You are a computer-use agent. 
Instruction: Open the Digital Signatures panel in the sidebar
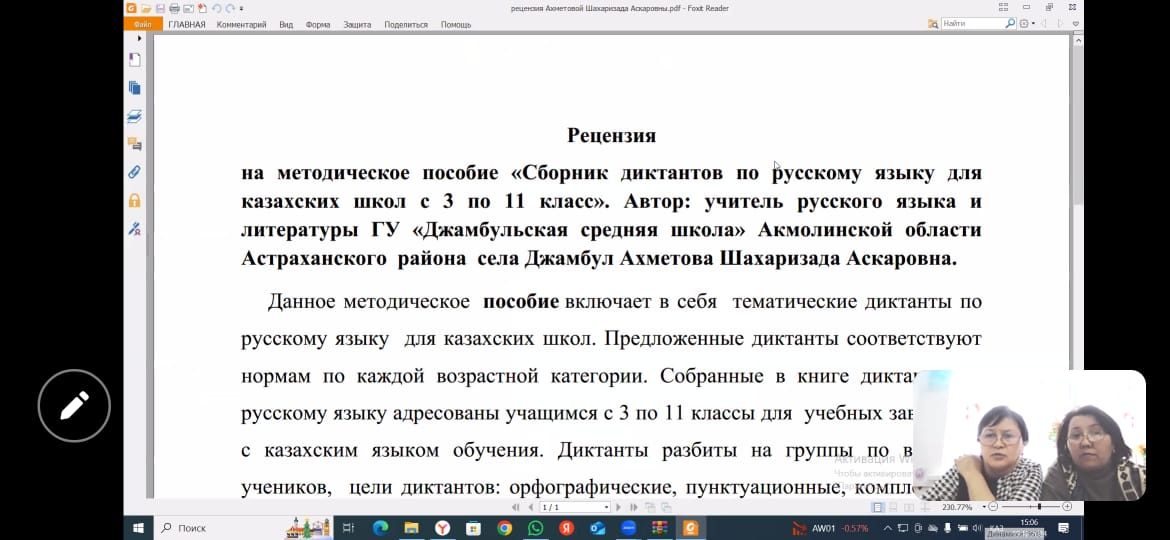(x=135, y=228)
